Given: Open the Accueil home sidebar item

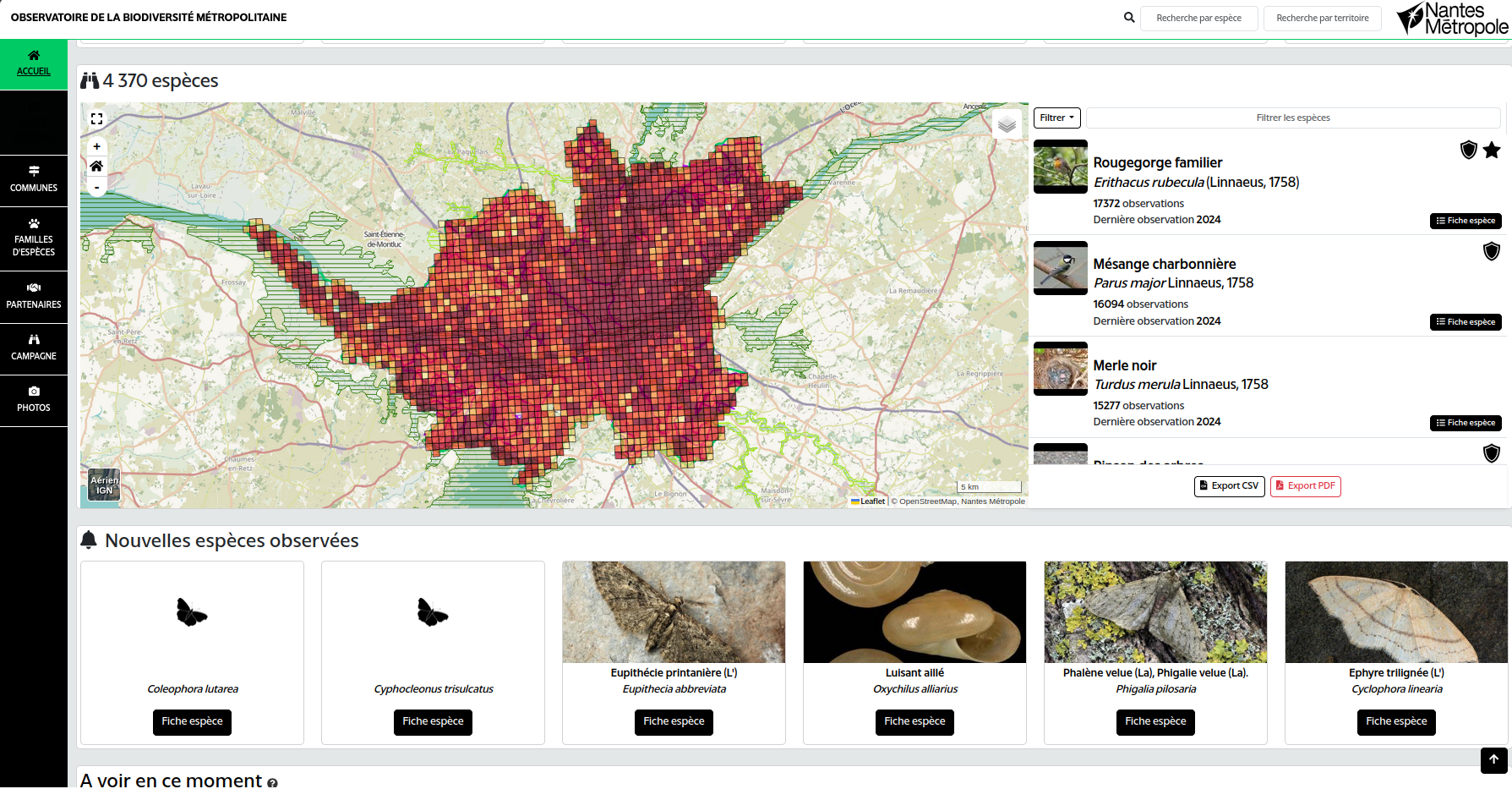Looking at the screenshot, I should pos(34,63).
